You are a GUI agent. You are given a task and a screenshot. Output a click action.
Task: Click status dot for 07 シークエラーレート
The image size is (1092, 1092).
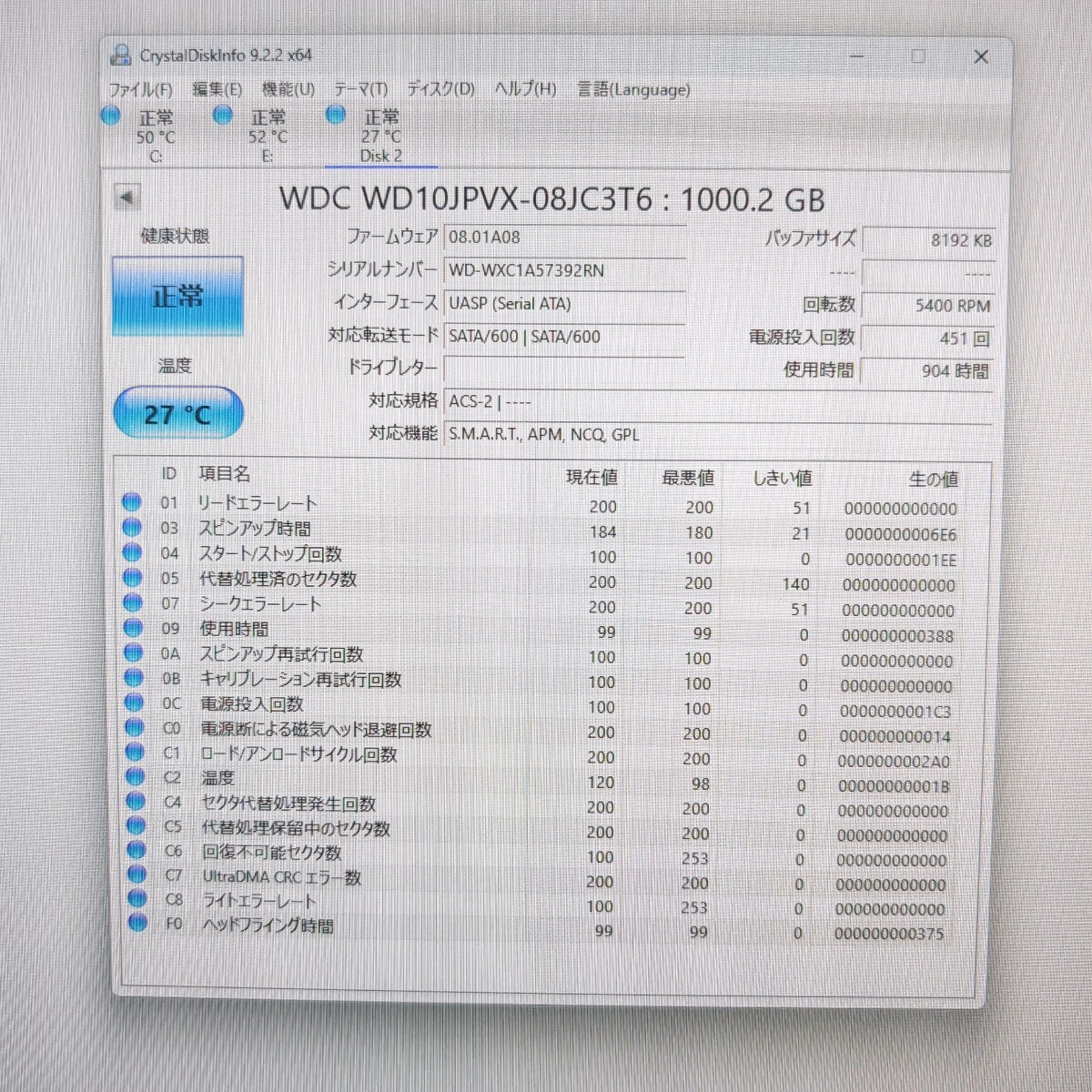[x=133, y=602]
